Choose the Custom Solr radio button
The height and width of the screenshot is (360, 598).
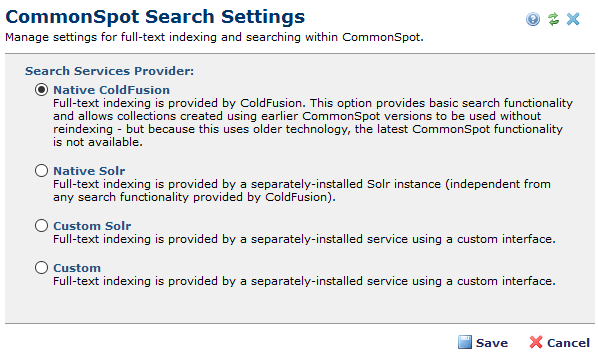41,225
